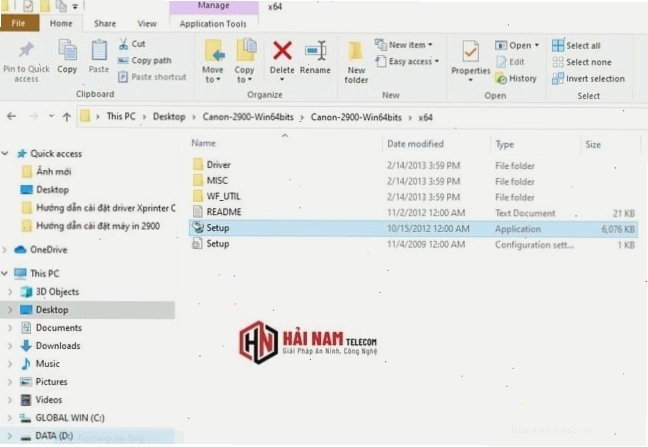The width and height of the screenshot is (648, 447).
Task: Cut the selected file with scissors
Action: [132, 44]
